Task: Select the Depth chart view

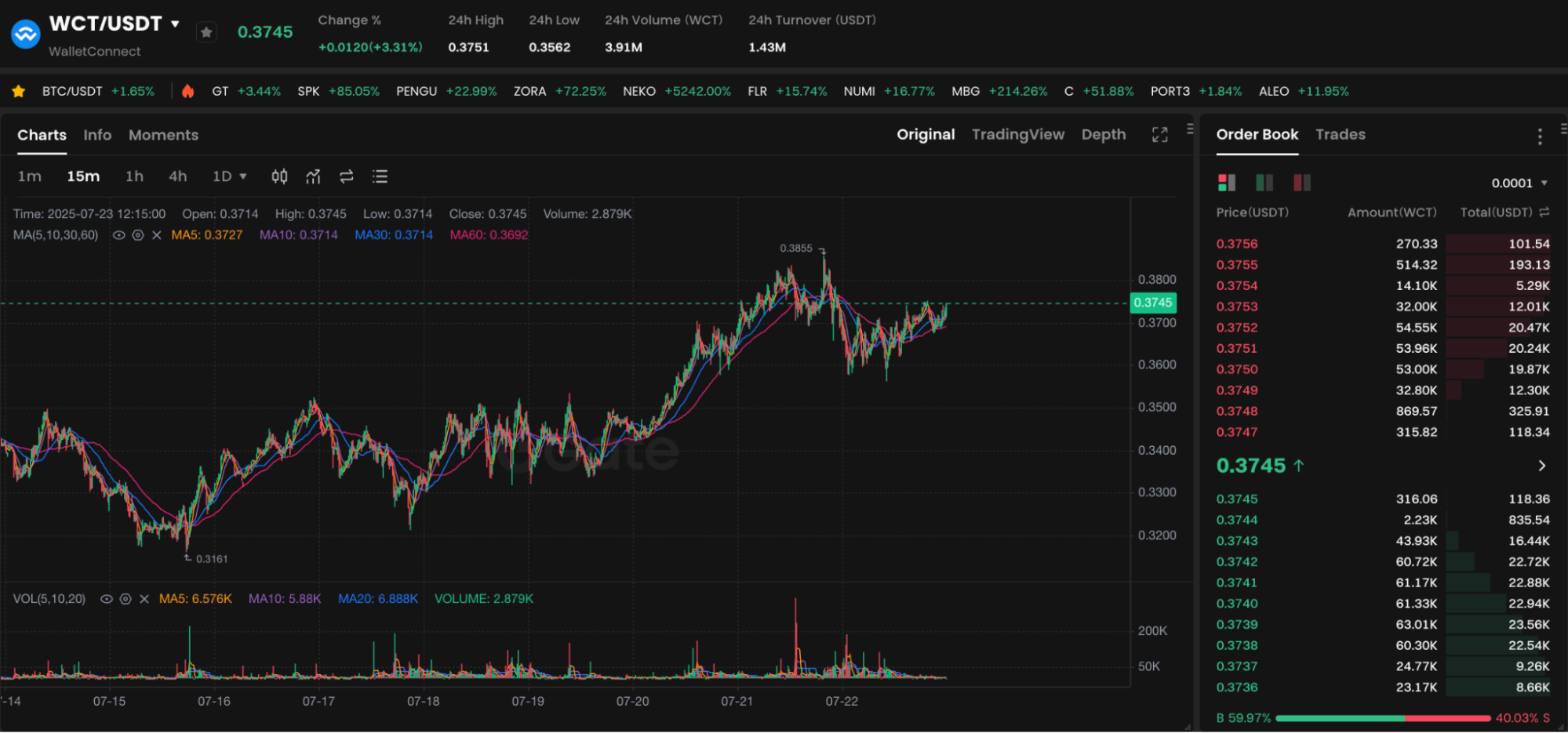Action: pos(1104,134)
